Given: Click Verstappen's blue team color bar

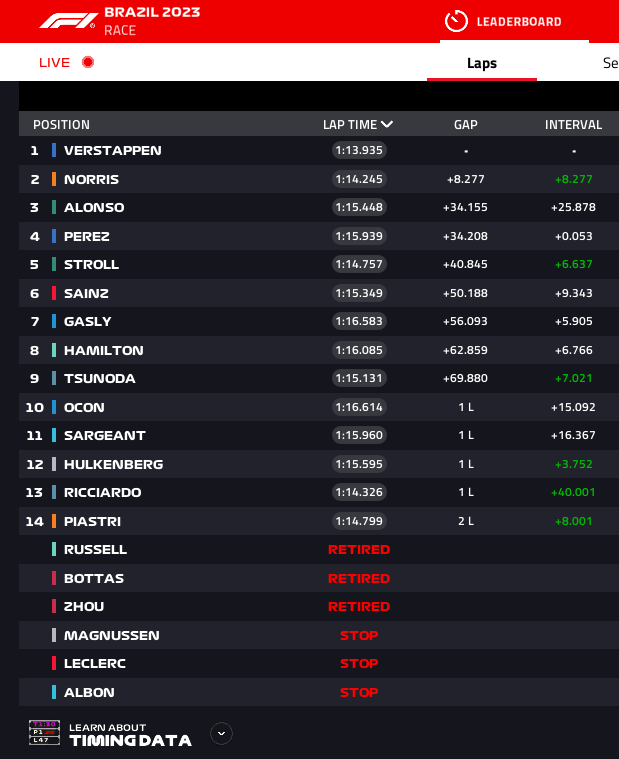Looking at the screenshot, I should (54, 150).
